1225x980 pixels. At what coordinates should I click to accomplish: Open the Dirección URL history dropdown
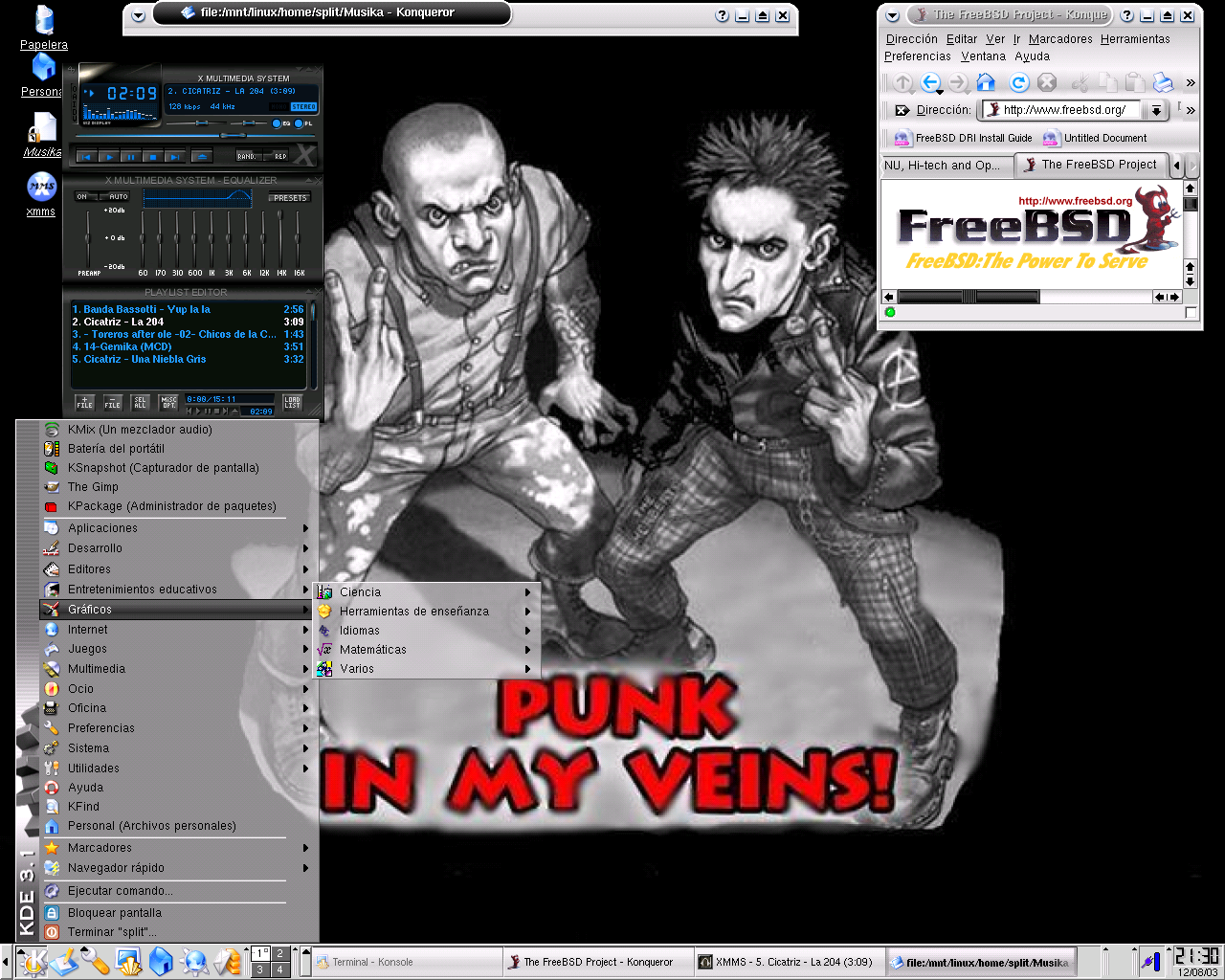coord(1157,110)
